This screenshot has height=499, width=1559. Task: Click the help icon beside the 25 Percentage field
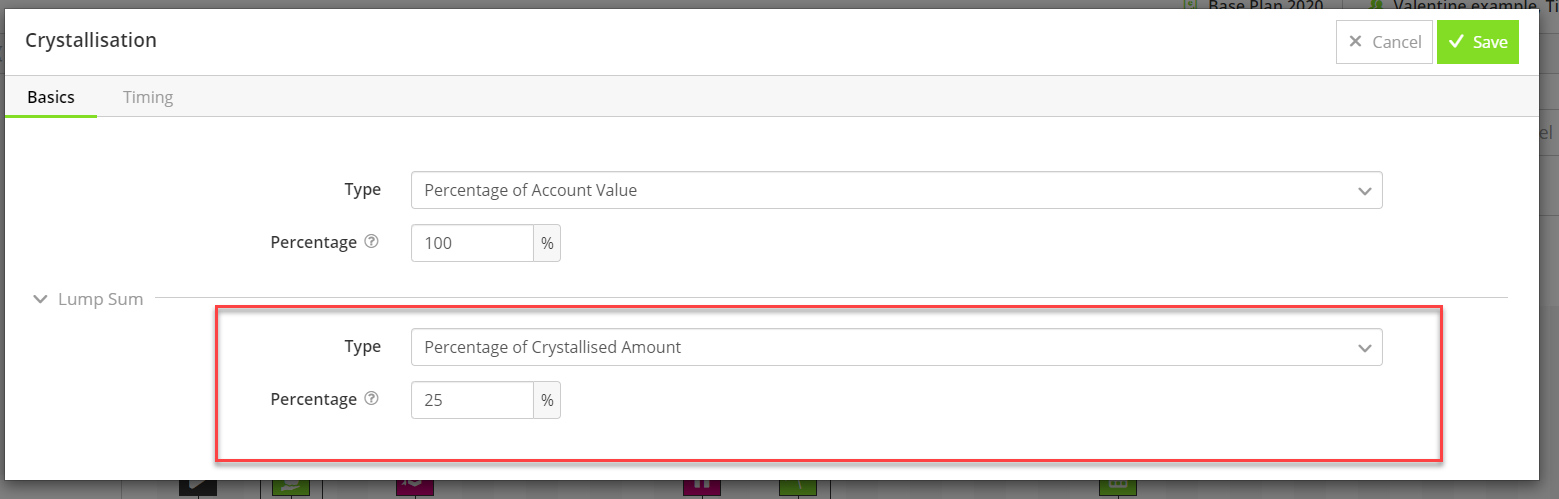(x=372, y=399)
